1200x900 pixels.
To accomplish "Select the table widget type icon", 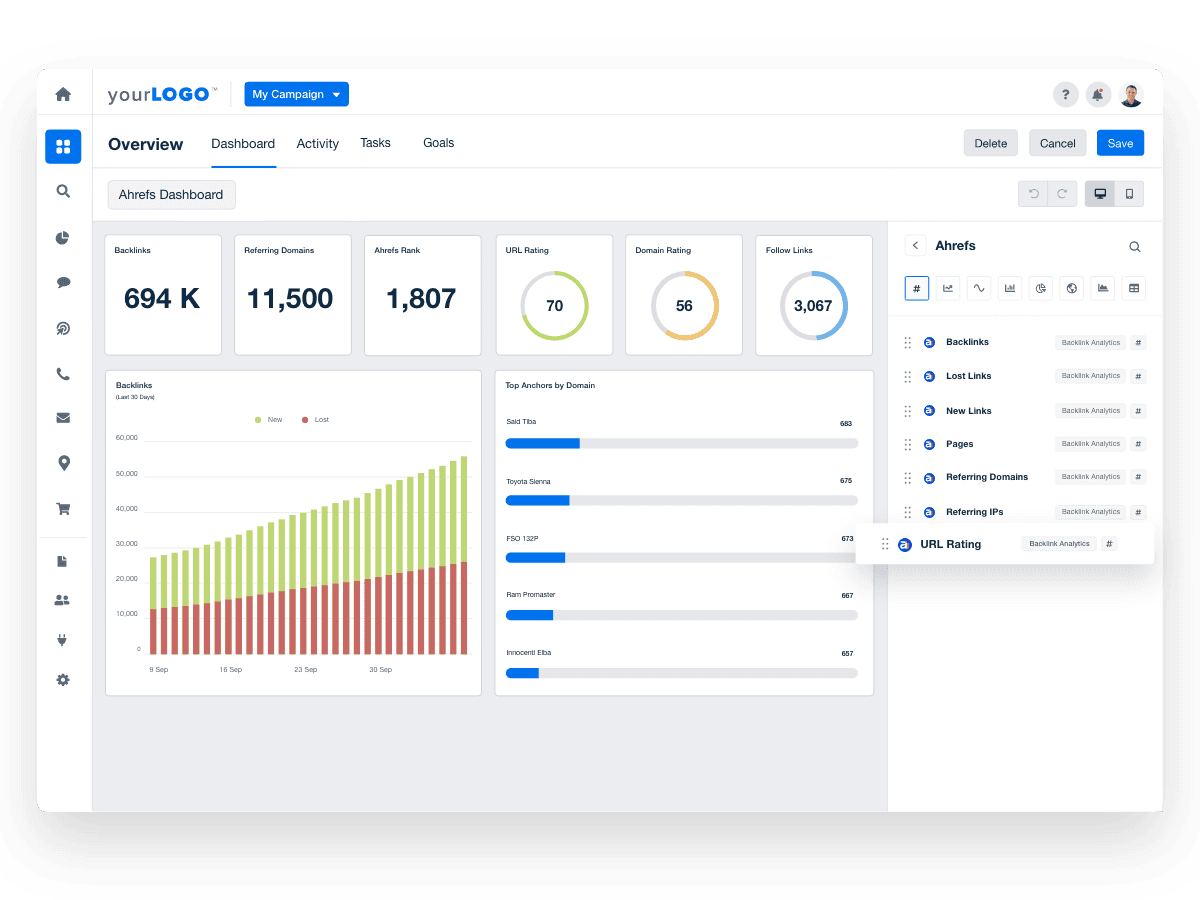I will point(1134,288).
